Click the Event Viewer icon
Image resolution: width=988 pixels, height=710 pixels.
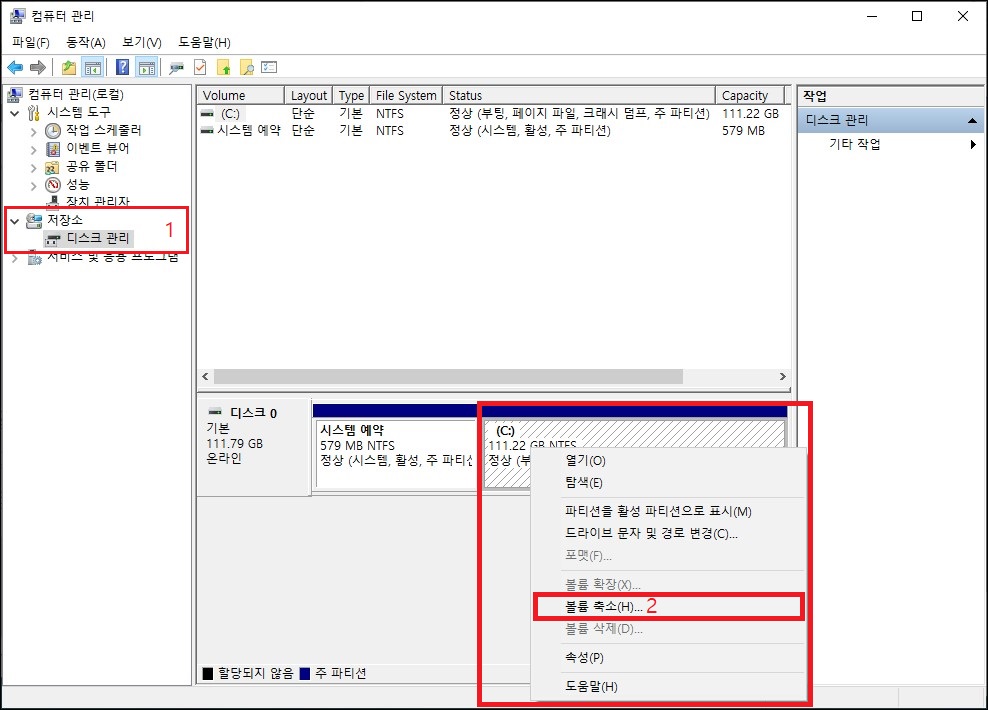tap(53, 149)
